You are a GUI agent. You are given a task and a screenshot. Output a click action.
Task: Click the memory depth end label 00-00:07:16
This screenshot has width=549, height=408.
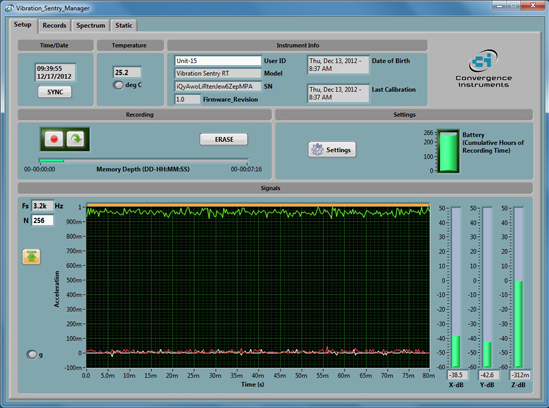click(x=246, y=170)
